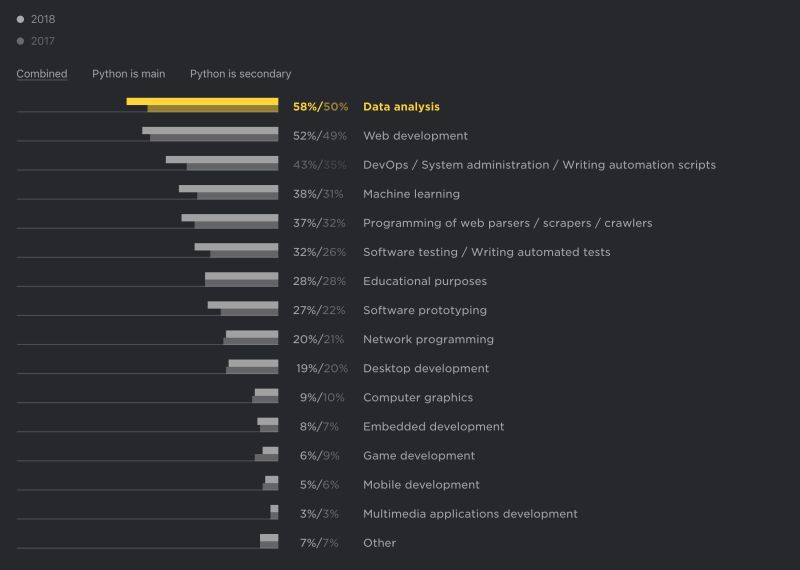Click the Other category bar
Image resolution: width=800 pixels, height=570 pixels.
point(269,541)
